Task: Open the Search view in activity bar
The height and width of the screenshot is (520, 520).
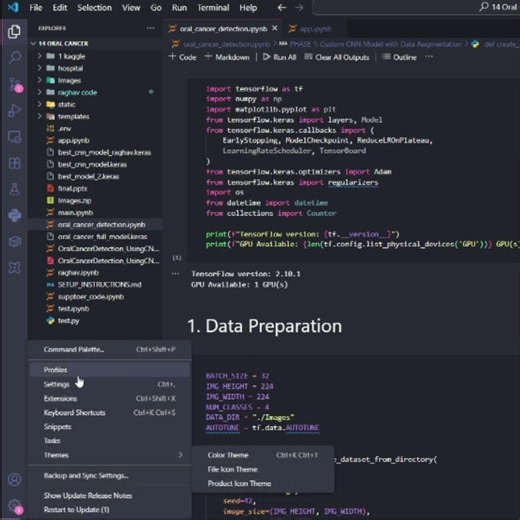Action: tap(14, 58)
